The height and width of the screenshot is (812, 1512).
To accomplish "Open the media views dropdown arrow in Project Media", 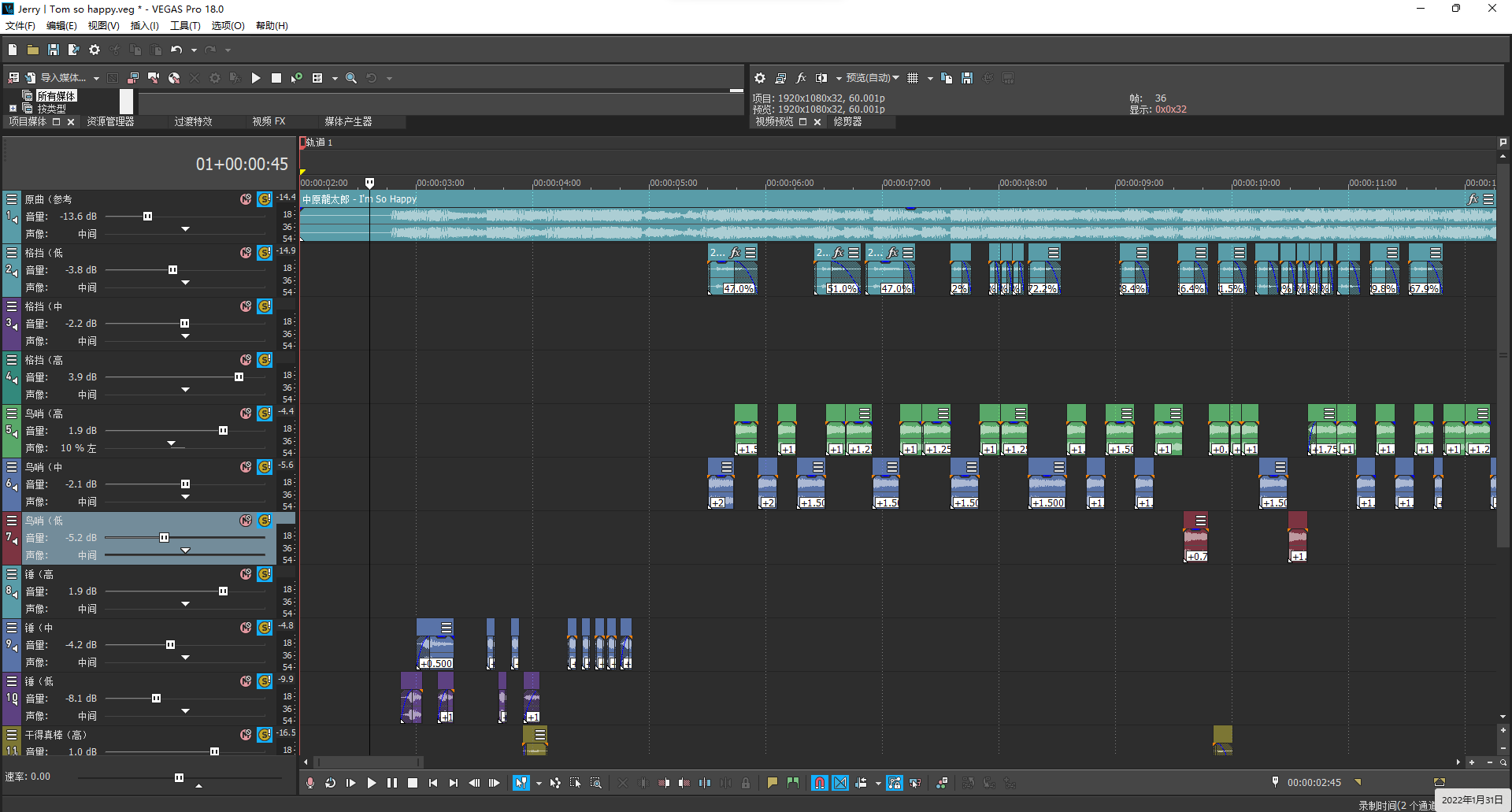I will click(x=335, y=78).
